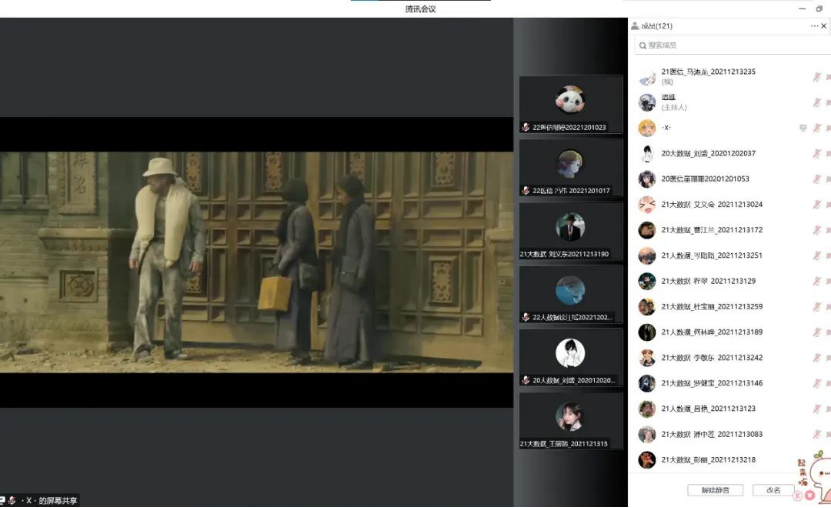Select member name ending 20211213024
831x508 pixels.
pos(712,204)
